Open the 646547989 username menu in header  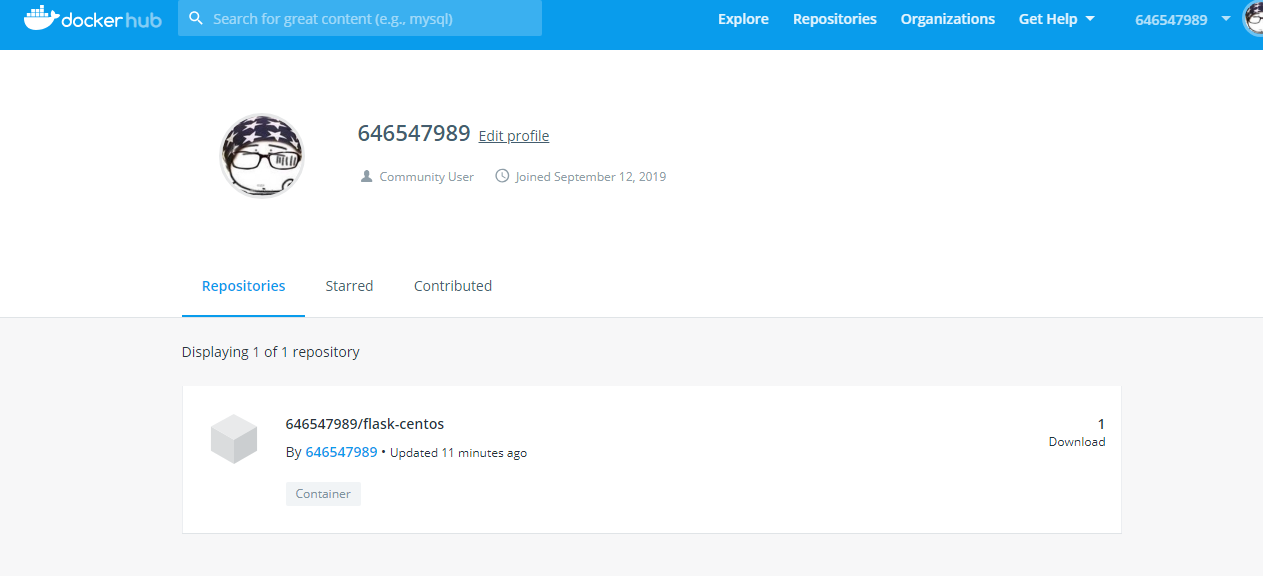(x=1170, y=19)
